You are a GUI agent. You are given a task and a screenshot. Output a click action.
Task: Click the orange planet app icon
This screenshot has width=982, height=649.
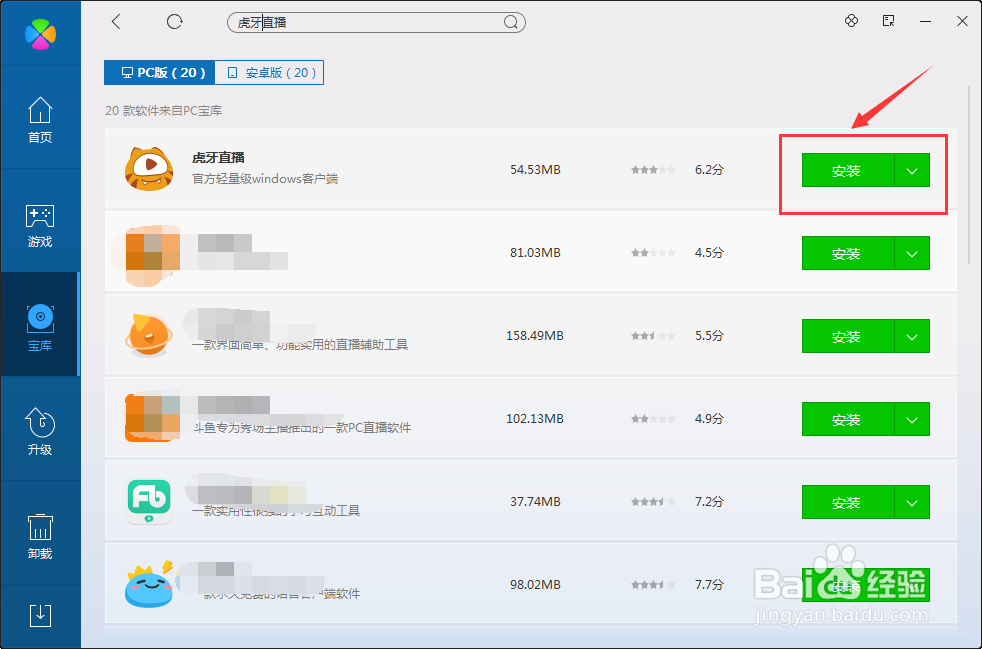148,336
